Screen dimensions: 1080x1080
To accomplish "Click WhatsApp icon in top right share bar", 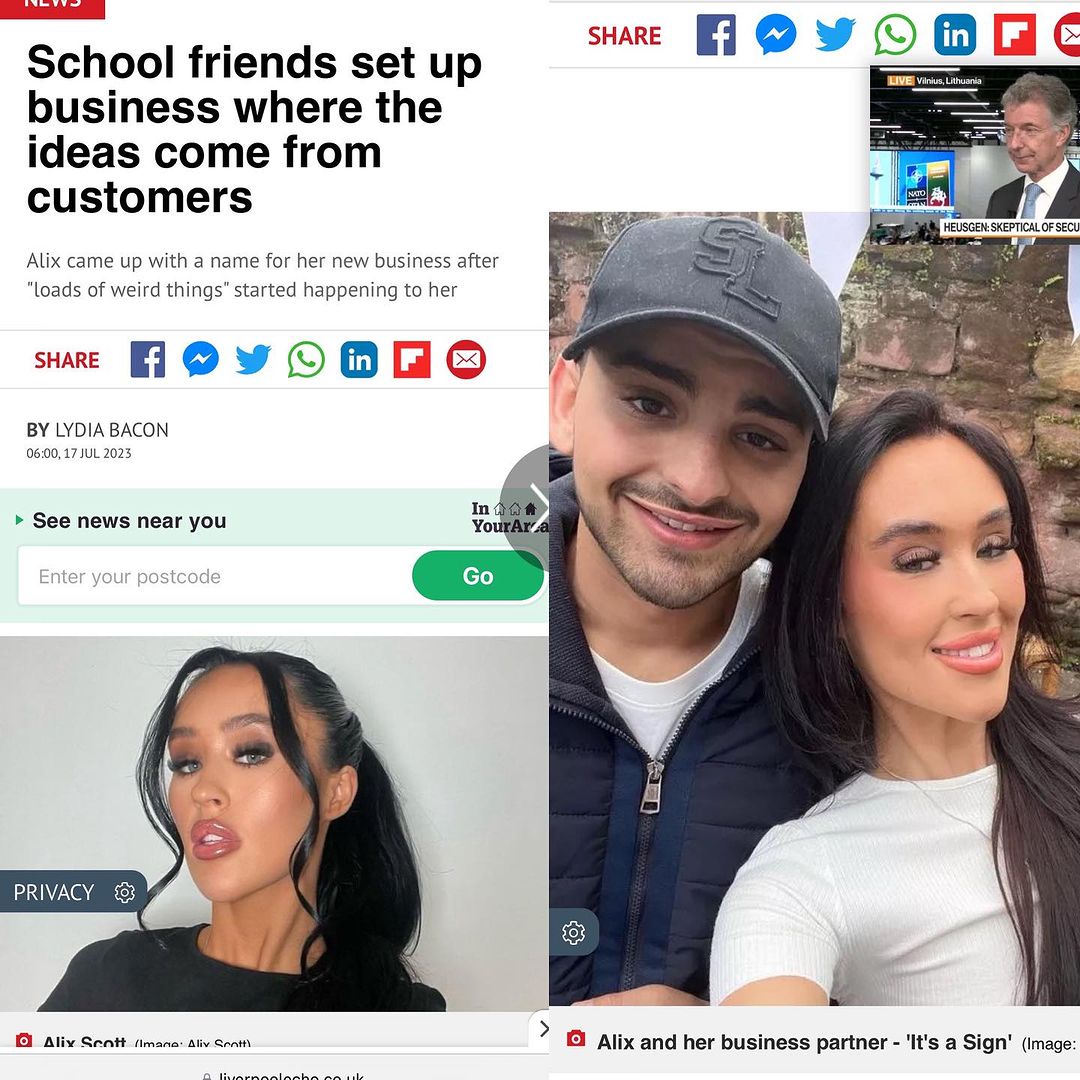I will 895,34.
